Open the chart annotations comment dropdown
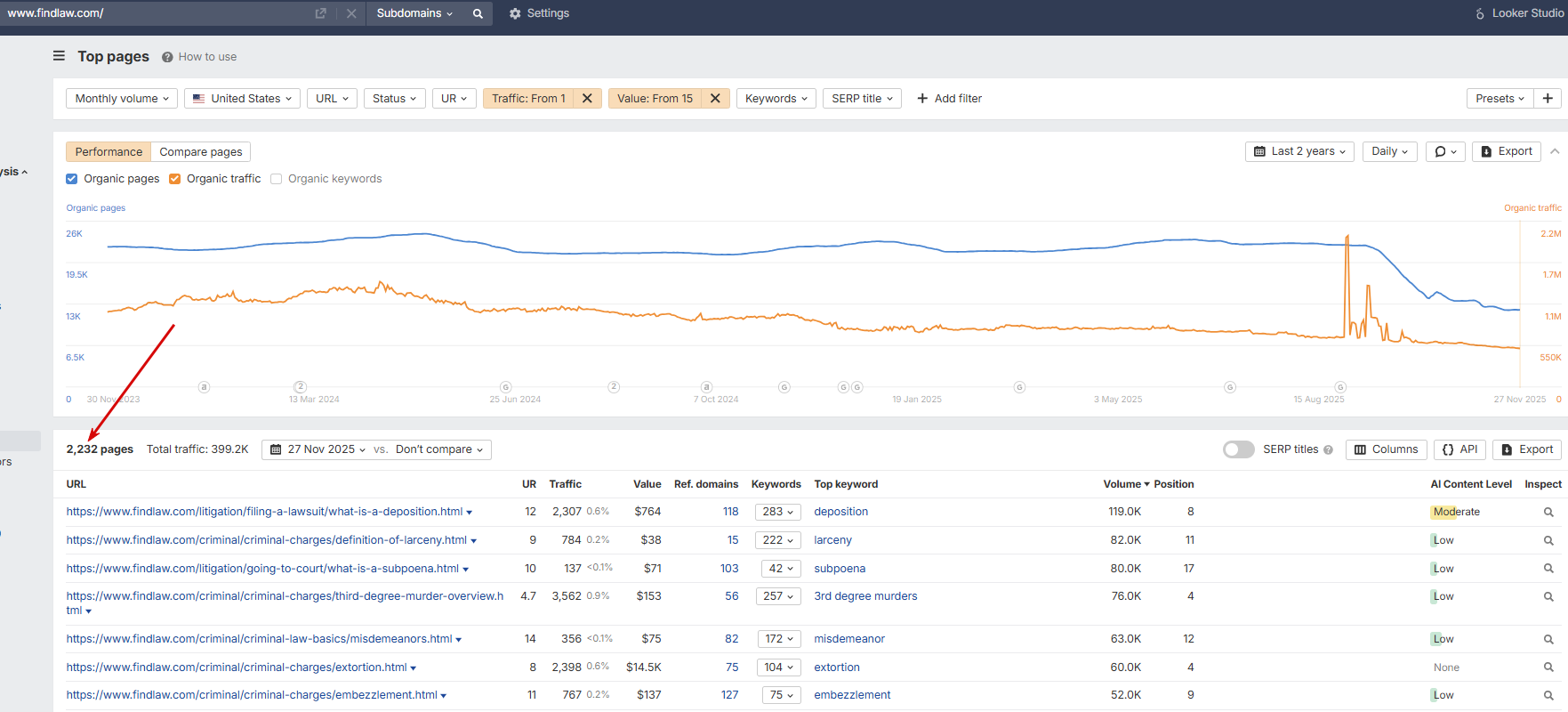 pos(1445,151)
